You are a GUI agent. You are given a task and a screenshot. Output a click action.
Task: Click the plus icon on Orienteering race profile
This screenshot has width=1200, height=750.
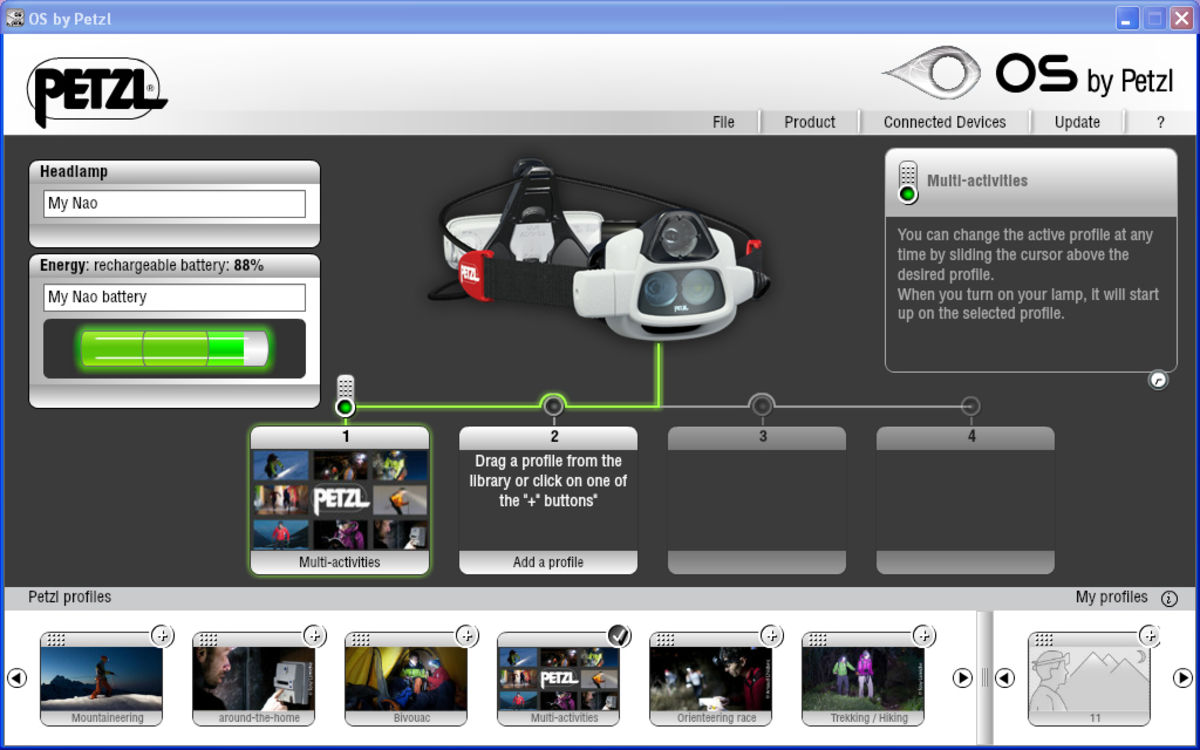click(x=771, y=635)
